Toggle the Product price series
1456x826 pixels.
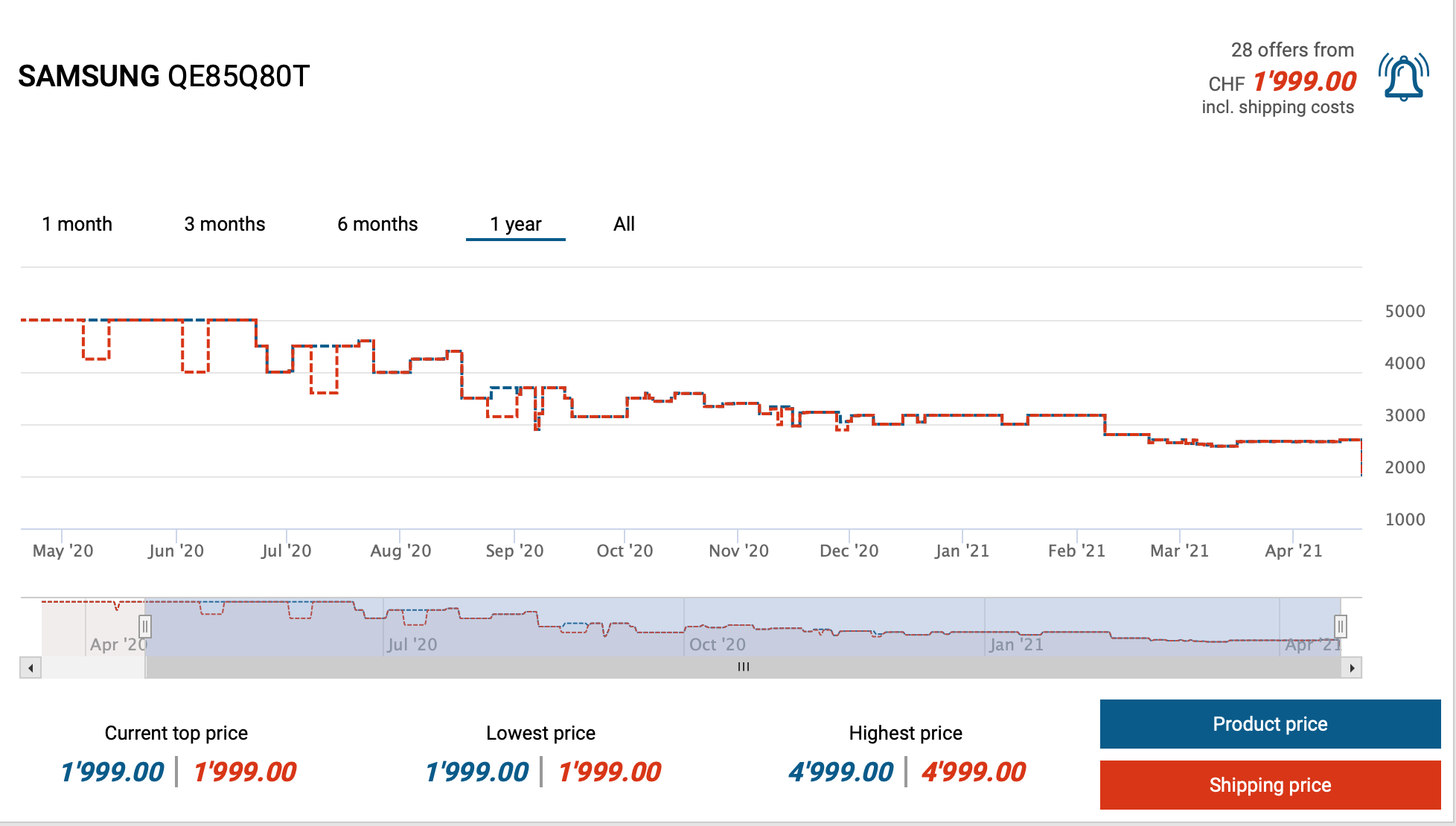pyautogui.click(x=1270, y=724)
